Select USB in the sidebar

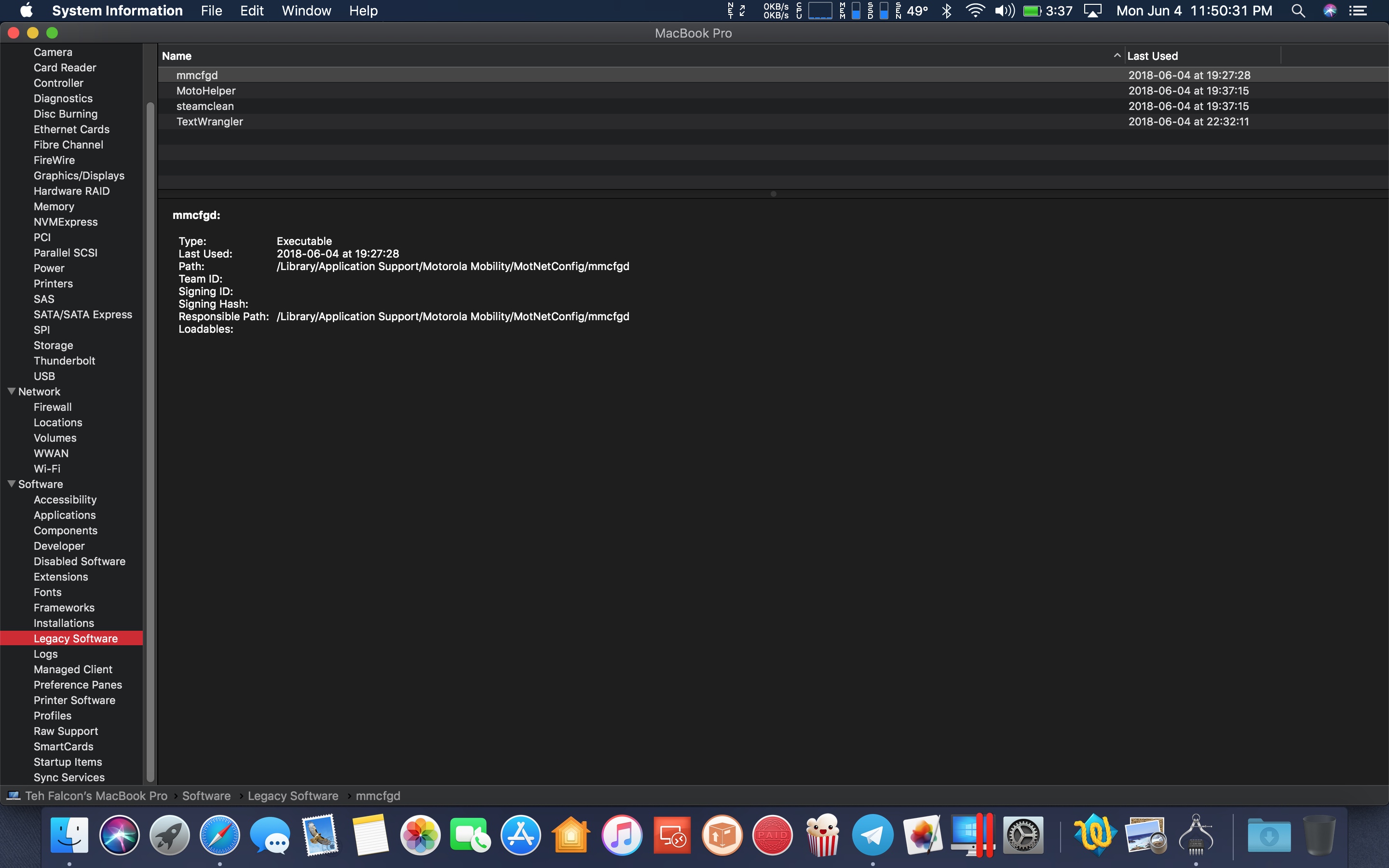click(44, 376)
